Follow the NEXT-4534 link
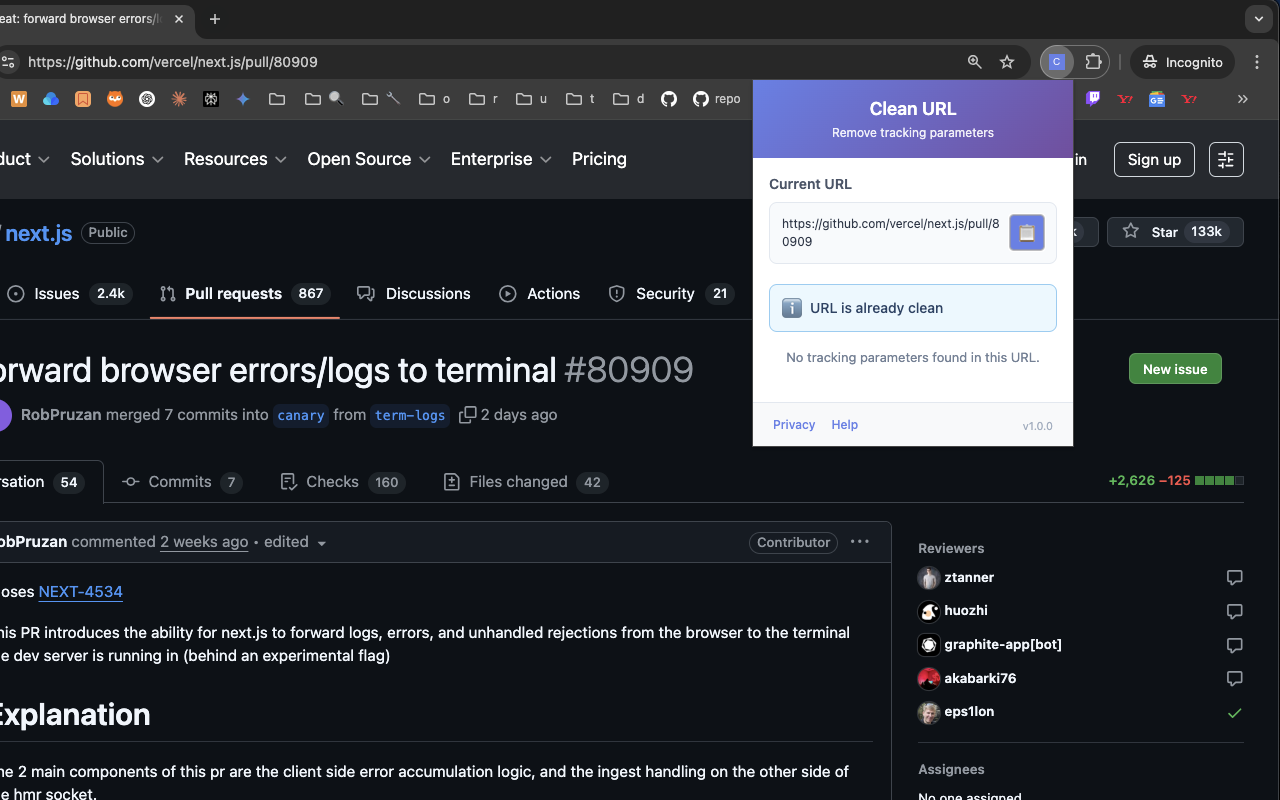Viewport: 1280px width, 800px height. coord(80,591)
